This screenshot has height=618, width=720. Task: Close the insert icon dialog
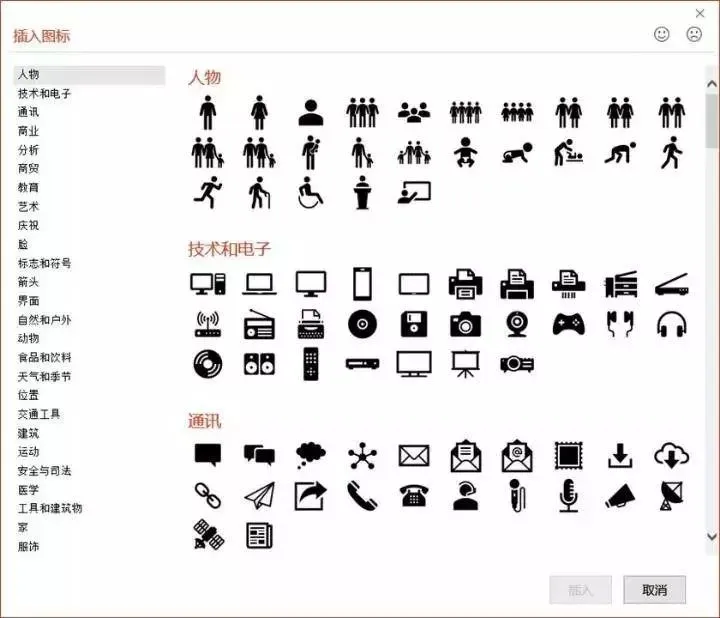click(700, 13)
